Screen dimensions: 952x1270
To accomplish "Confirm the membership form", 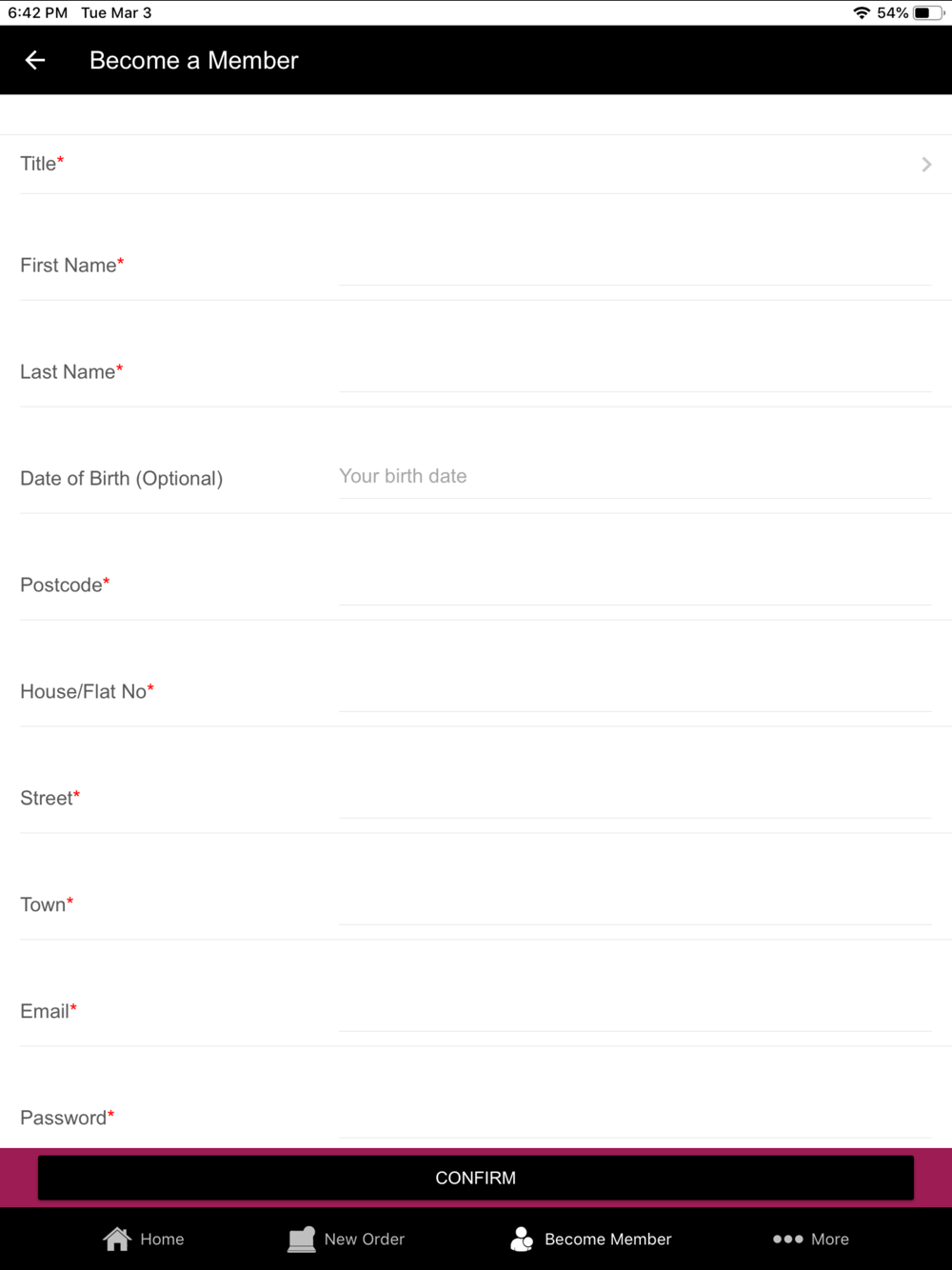I will pos(476,1178).
